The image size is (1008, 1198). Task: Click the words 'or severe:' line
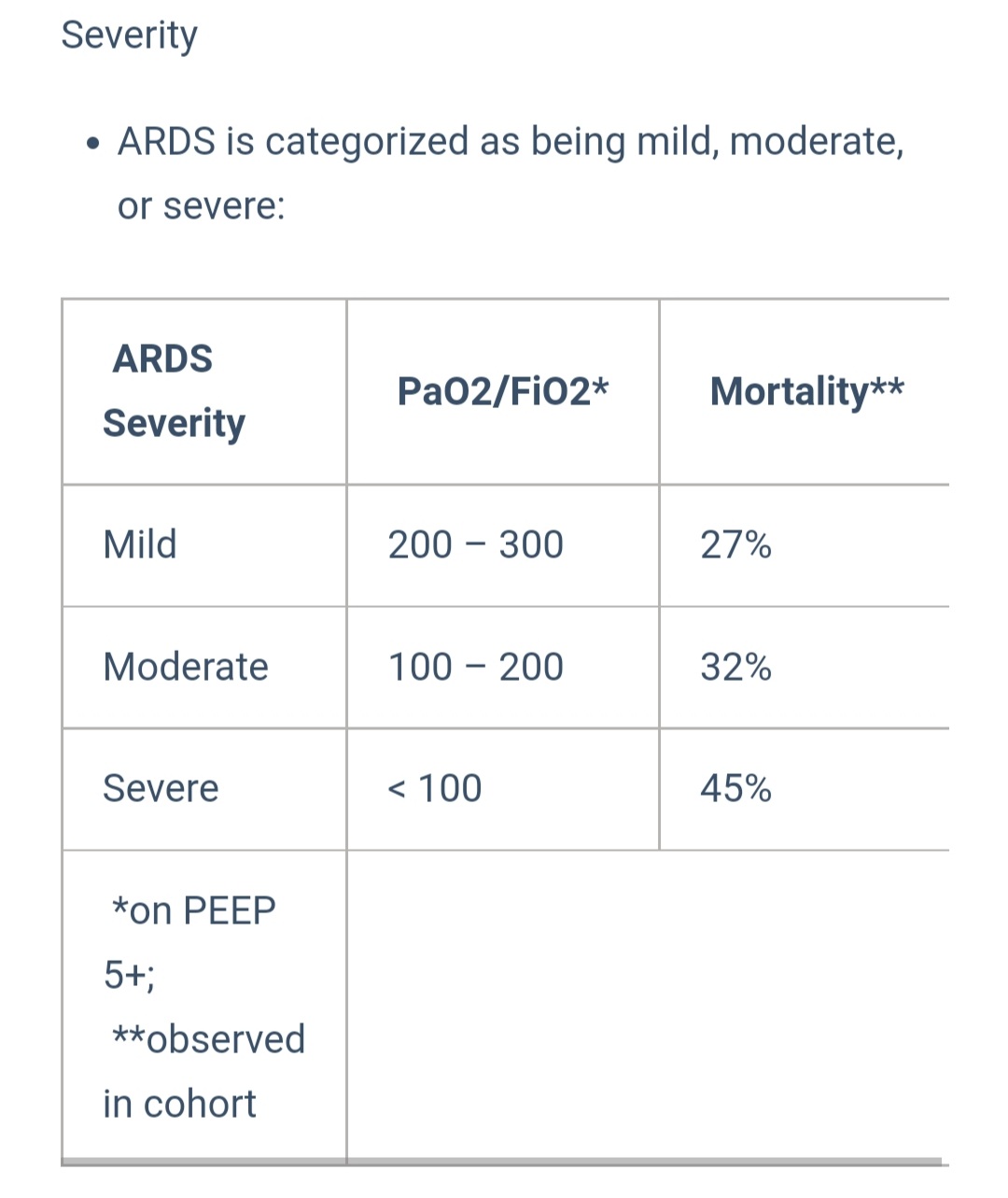click(x=201, y=205)
